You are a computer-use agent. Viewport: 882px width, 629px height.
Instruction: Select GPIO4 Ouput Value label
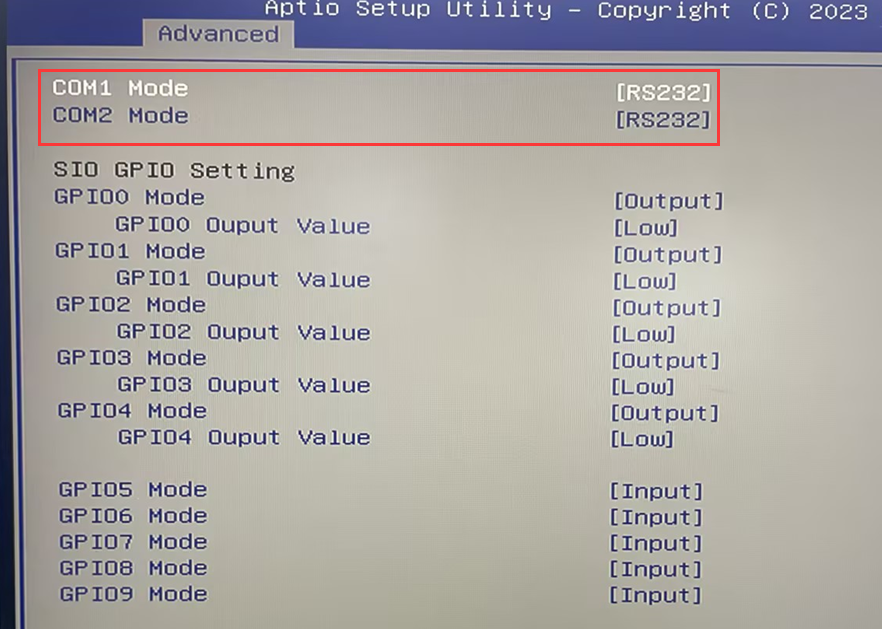[244, 437]
